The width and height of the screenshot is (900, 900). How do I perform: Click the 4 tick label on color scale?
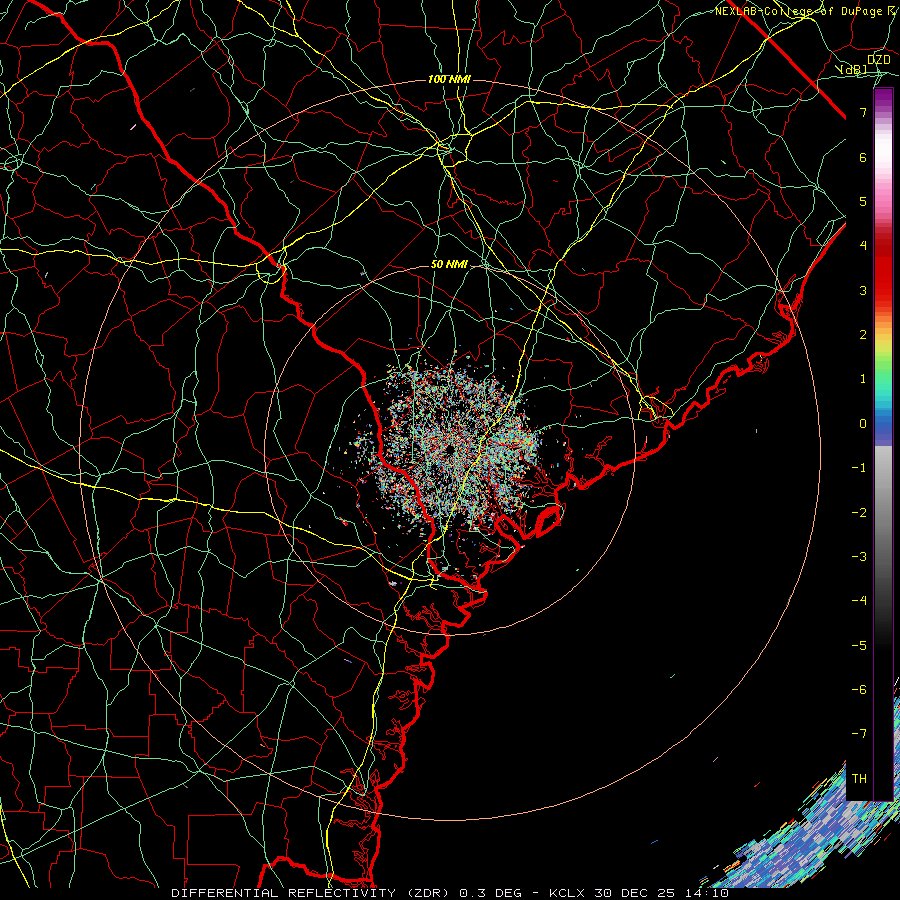(x=863, y=246)
